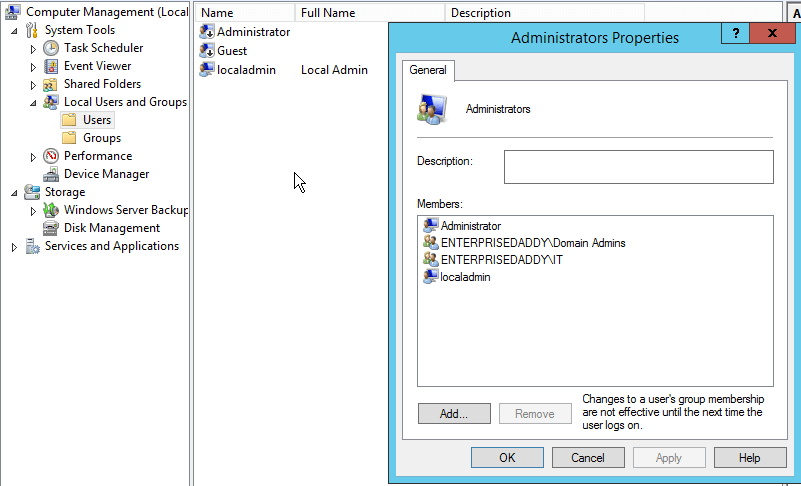
Task: Cancel the Administrators Properties dialog
Action: click(x=587, y=458)
